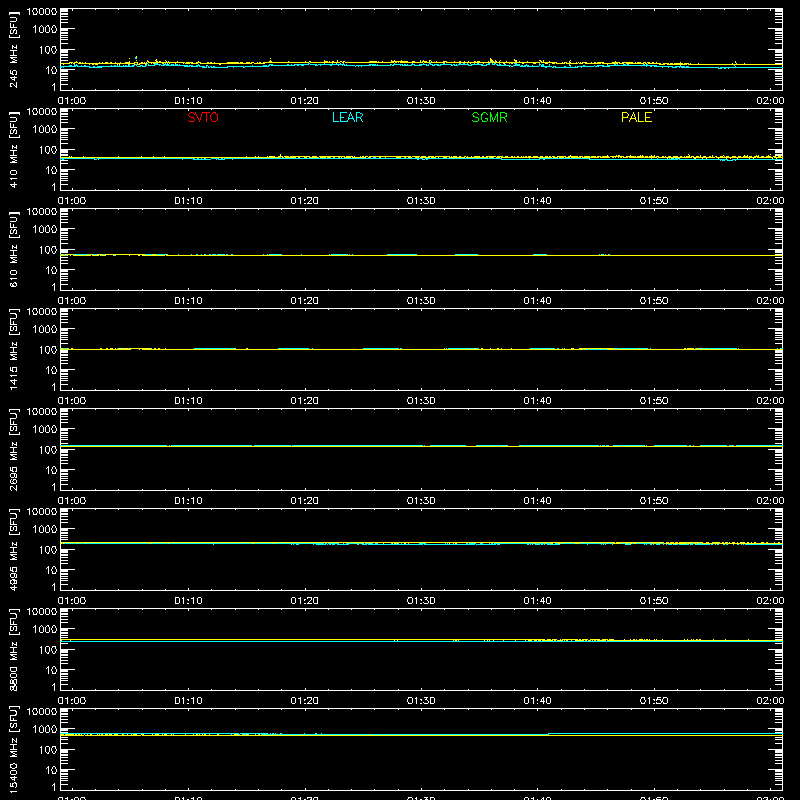The width and height of the screenshot is (800, 800).
Task: Click the 1000 tick of 15400 MHz plot
Action: 45,730
